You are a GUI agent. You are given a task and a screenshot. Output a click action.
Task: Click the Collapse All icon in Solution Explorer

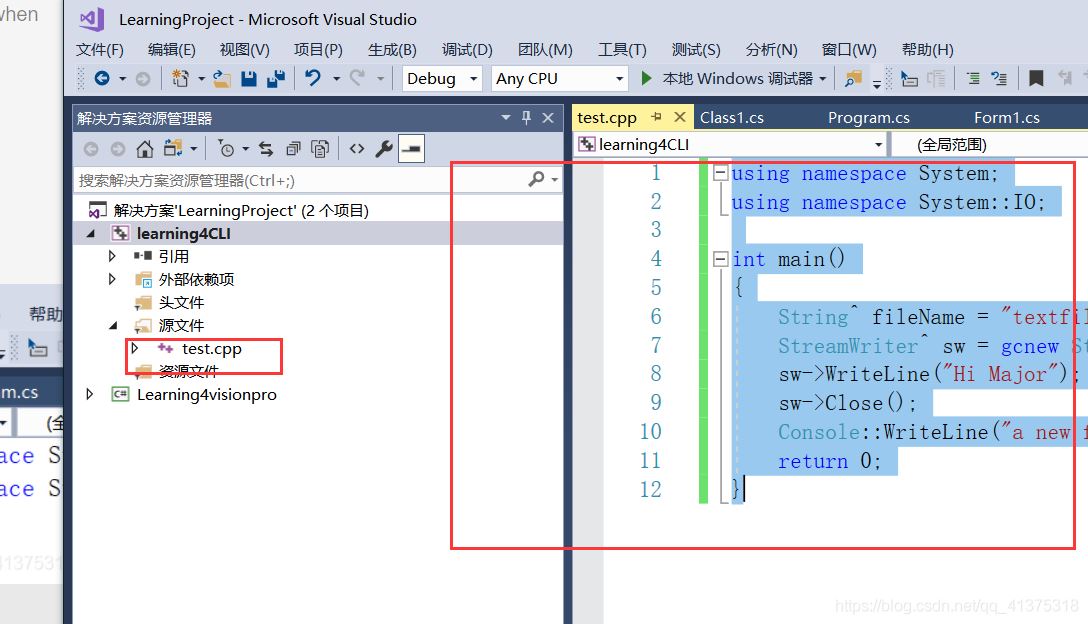pyautogui.click(x=294, y=149)
